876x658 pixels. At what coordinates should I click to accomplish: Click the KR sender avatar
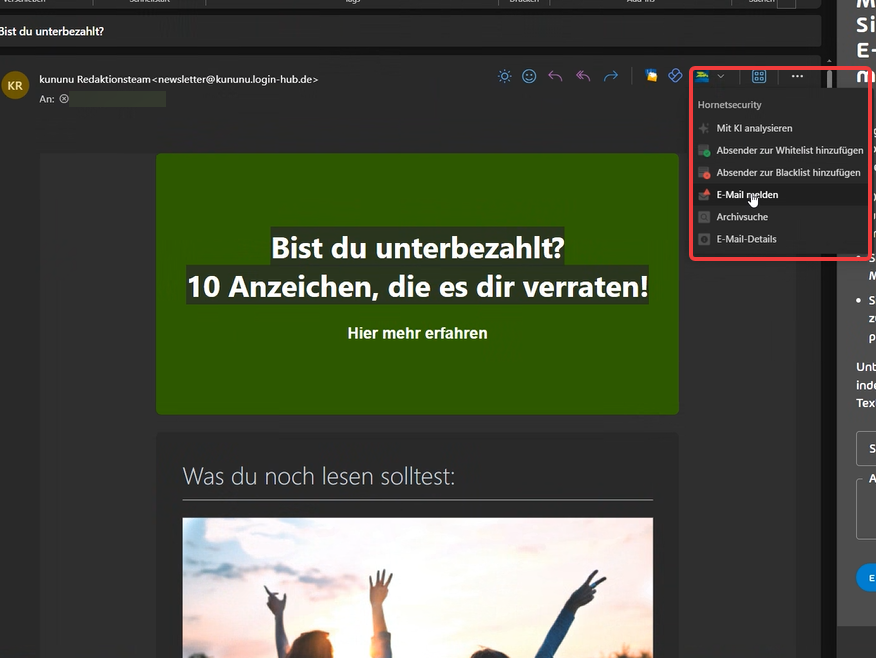pos(15,85)
